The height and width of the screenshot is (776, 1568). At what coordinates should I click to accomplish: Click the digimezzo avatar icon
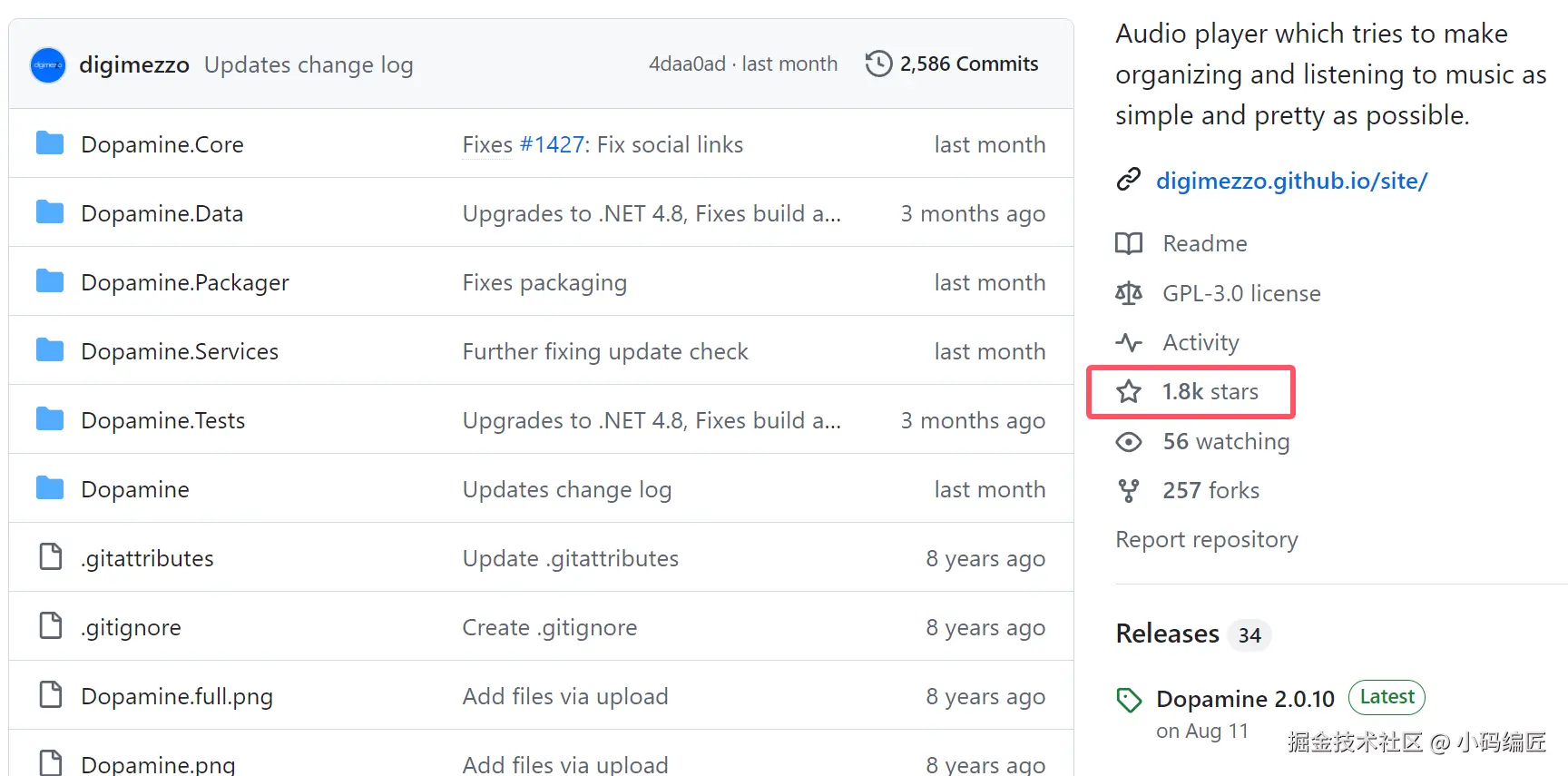(x=48, y=65)
